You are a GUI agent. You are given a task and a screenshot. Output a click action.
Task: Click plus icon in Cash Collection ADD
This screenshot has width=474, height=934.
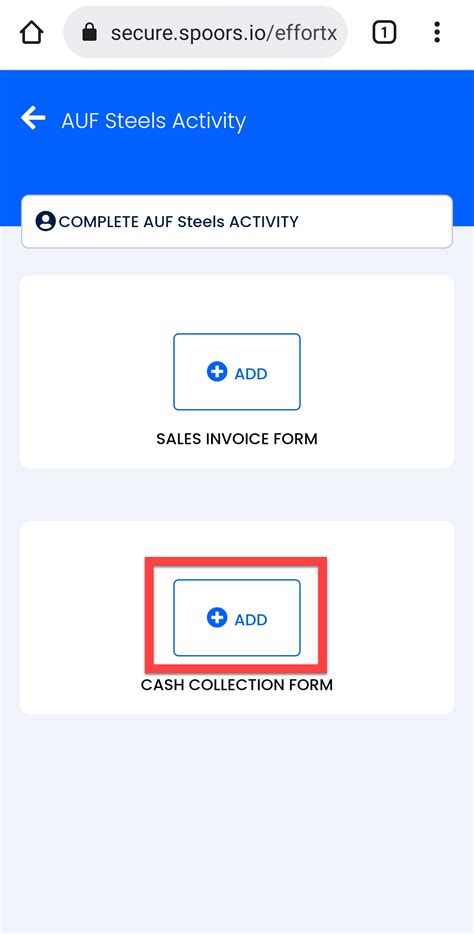[x=217, y=618]
